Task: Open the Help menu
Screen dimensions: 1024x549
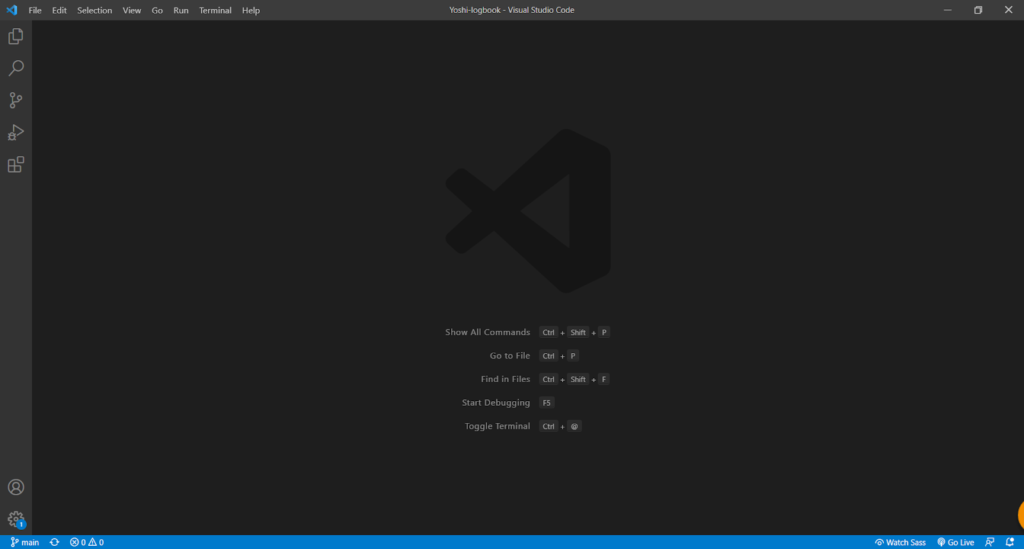Action: 251,10
